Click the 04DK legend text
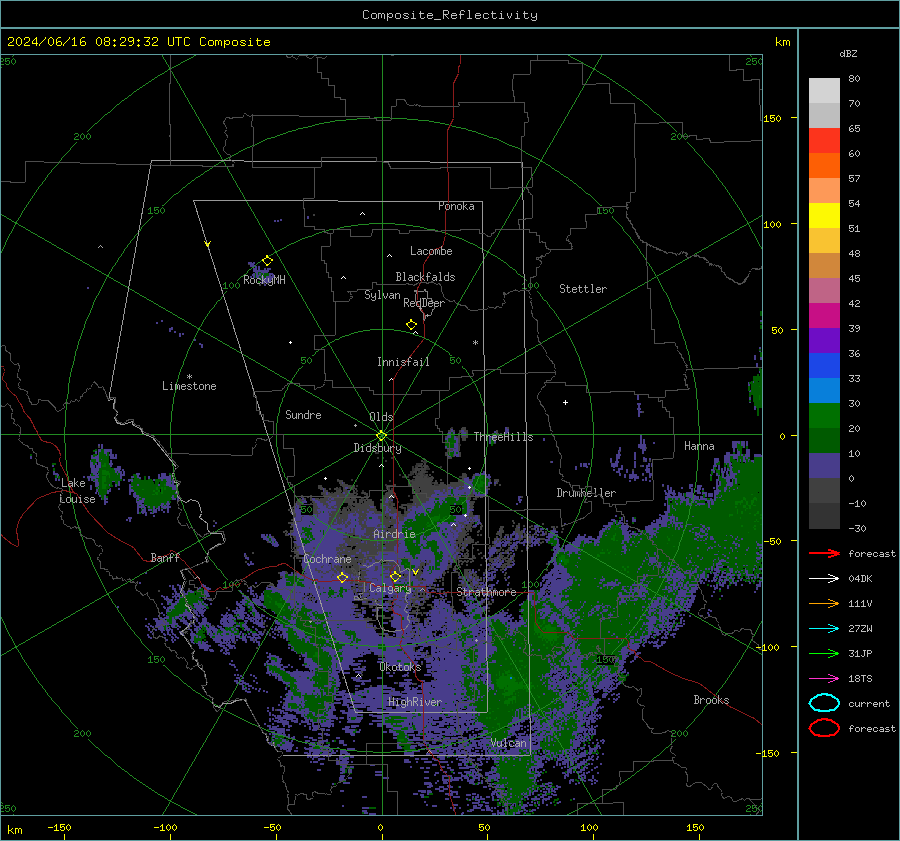900x841 pixels. click(x=860, y=579)
